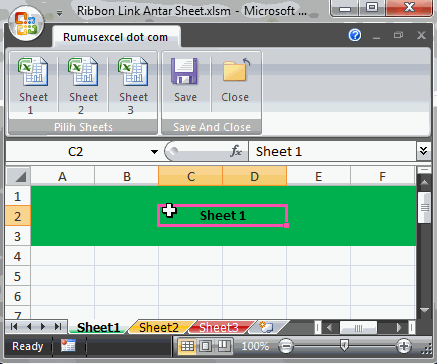Expand the formula bar

click(423, 151)
